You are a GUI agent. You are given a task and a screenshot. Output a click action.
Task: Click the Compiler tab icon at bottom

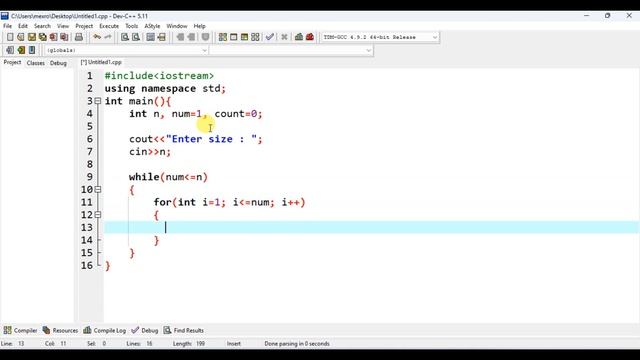click(7, 330)
